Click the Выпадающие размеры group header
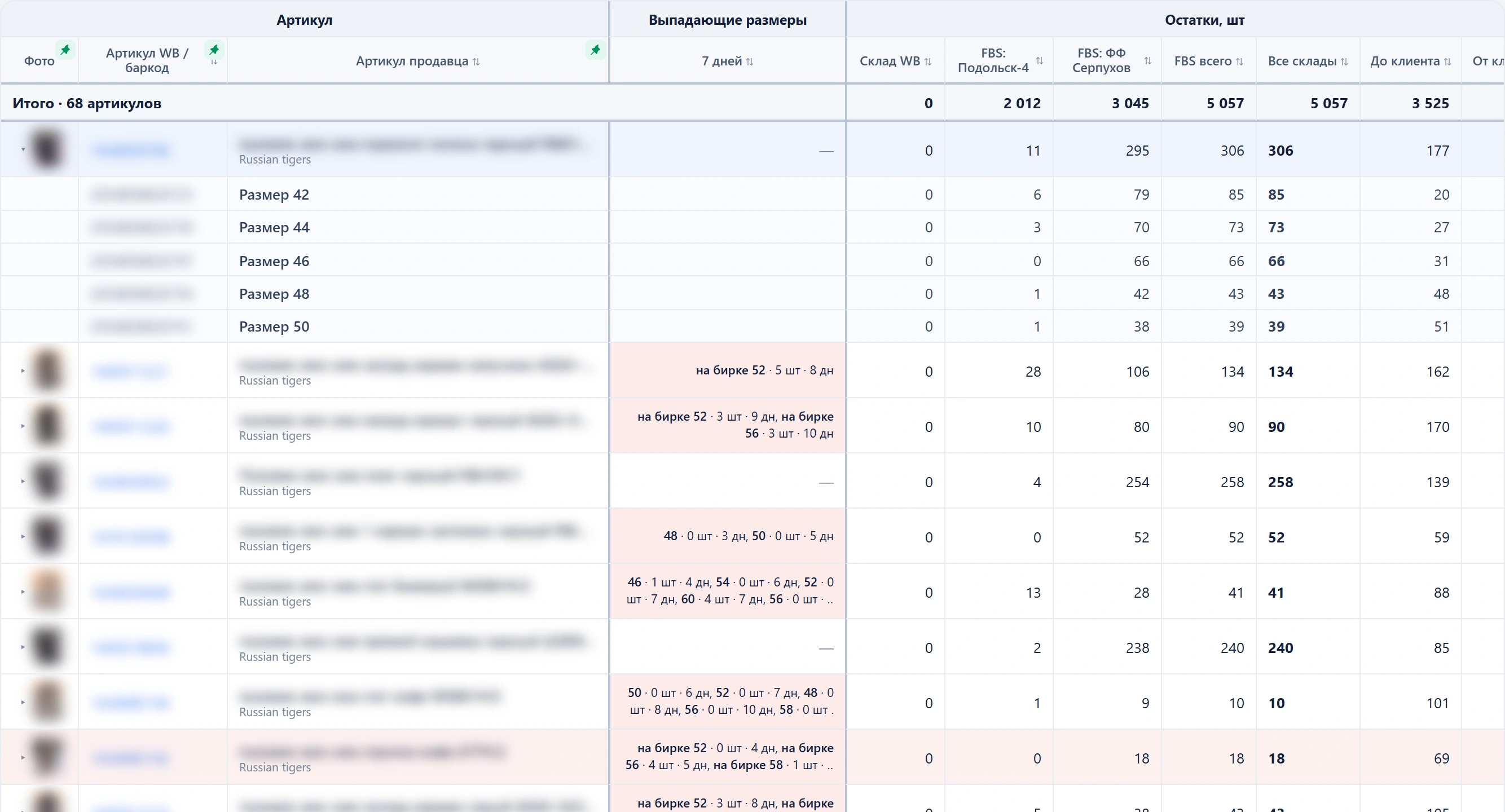Image resolution: width=1505 pixels, height=812 pixels. pos(727,20)
